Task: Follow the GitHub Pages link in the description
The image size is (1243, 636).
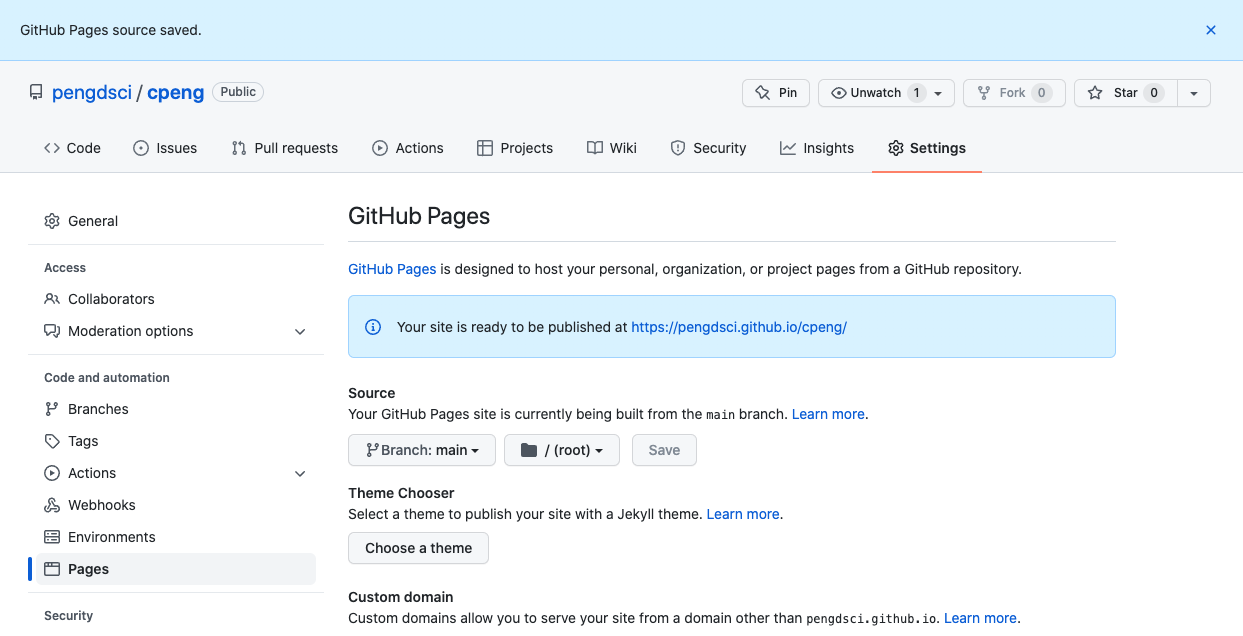Action: click(392, 269)
